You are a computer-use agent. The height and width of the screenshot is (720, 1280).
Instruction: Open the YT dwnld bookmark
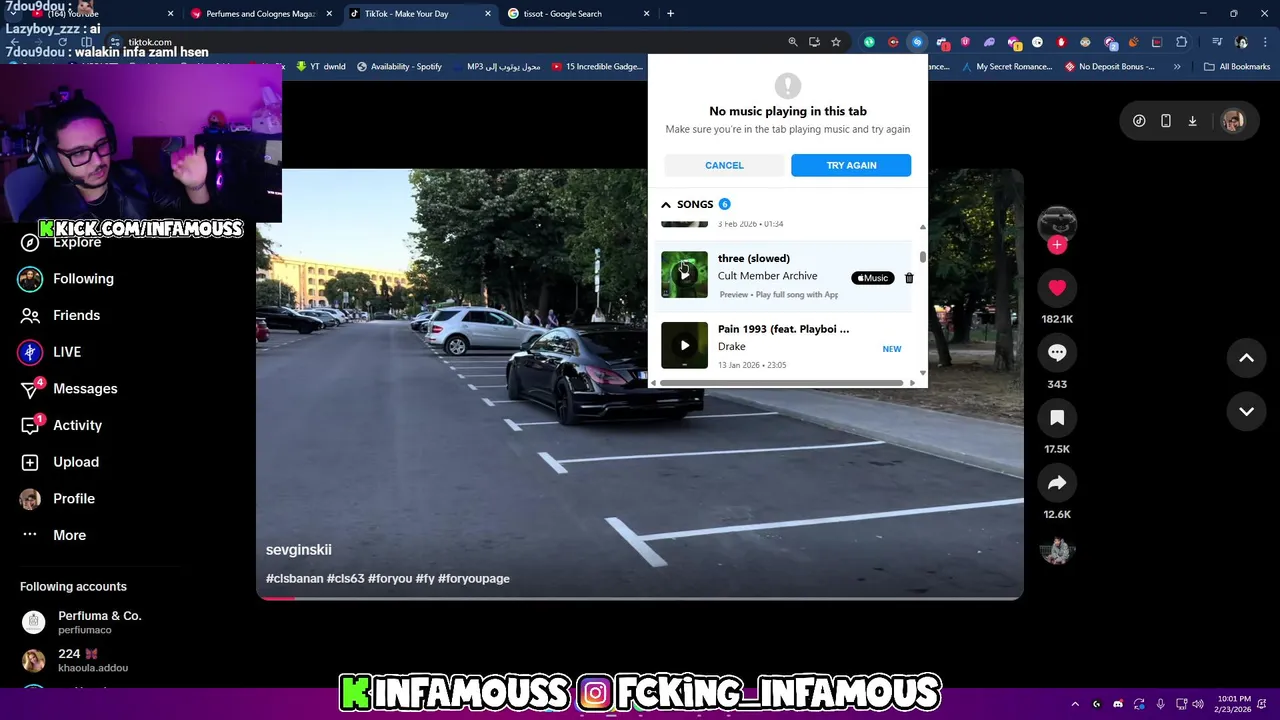click(320, 67)
